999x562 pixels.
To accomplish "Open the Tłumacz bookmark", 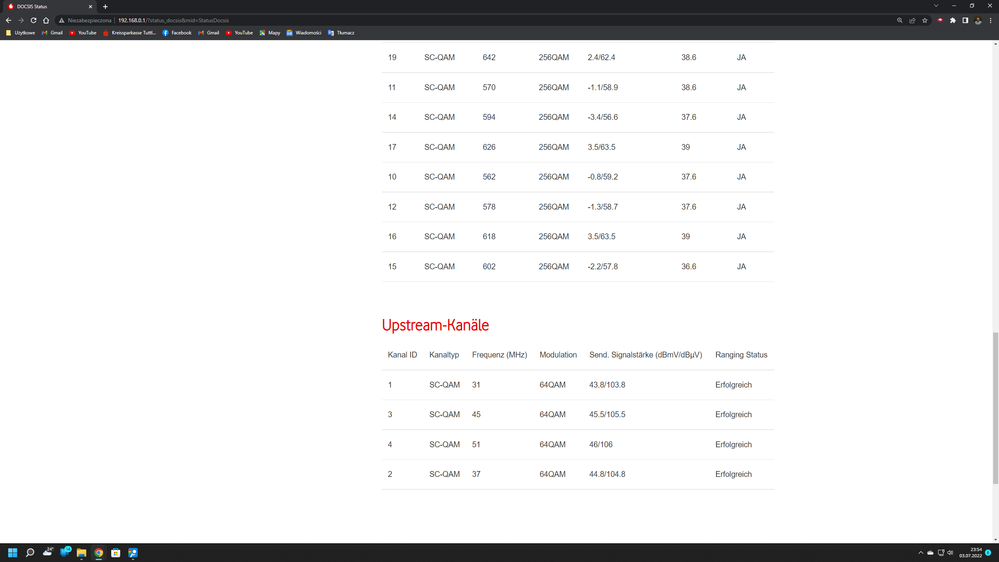I will click(341, 32).
